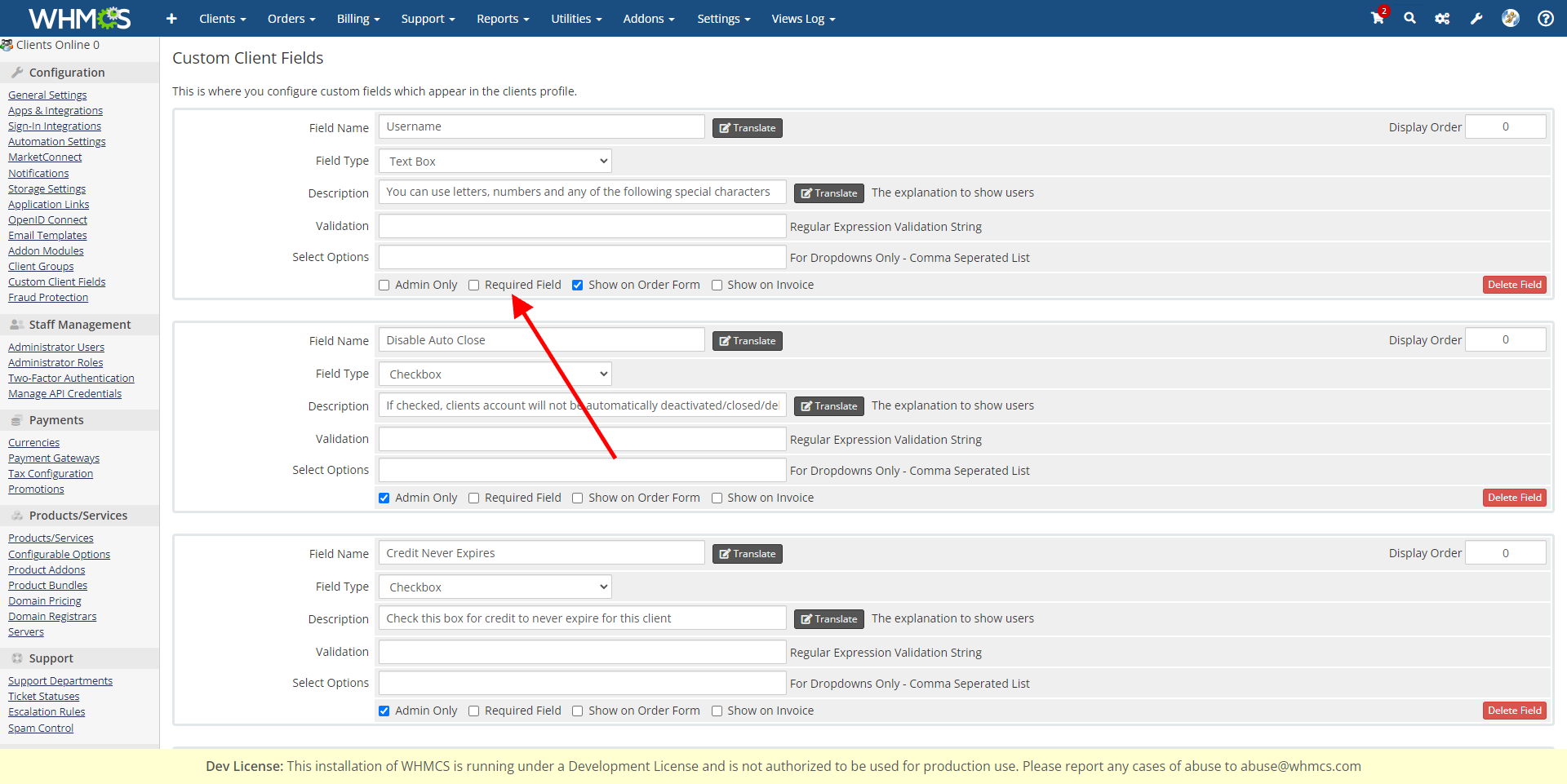Open the Billing menu
The height and width of the screenshot is (784, 1567).
pos(358,19)
